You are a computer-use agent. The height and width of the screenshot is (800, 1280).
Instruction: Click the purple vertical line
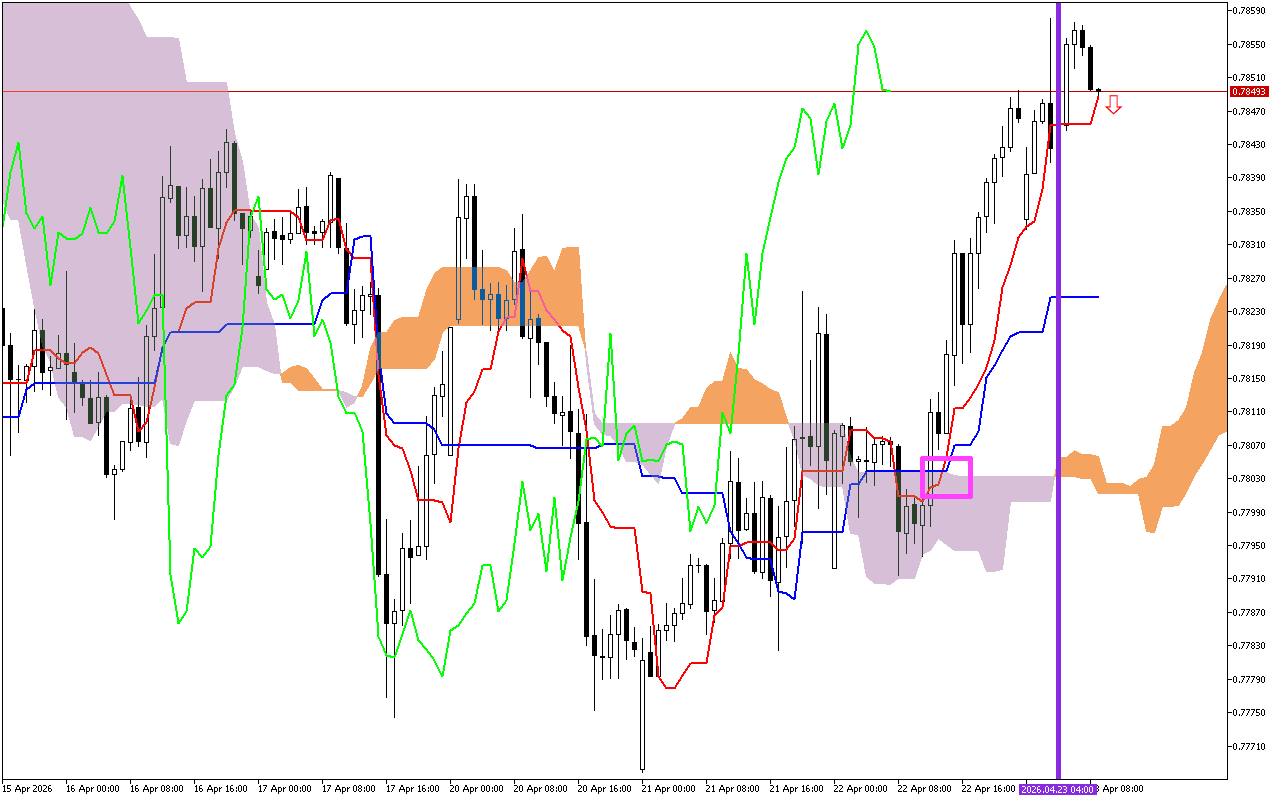point(1058,400)
